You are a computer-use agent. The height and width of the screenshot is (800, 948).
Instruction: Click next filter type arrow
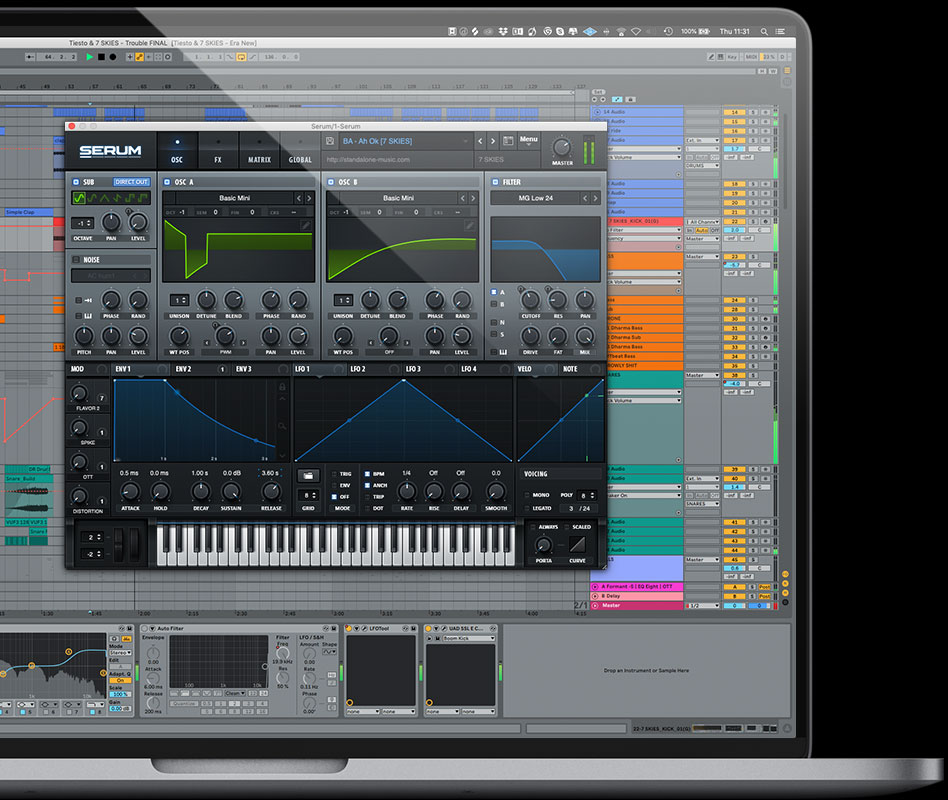(x=596, y=198)
